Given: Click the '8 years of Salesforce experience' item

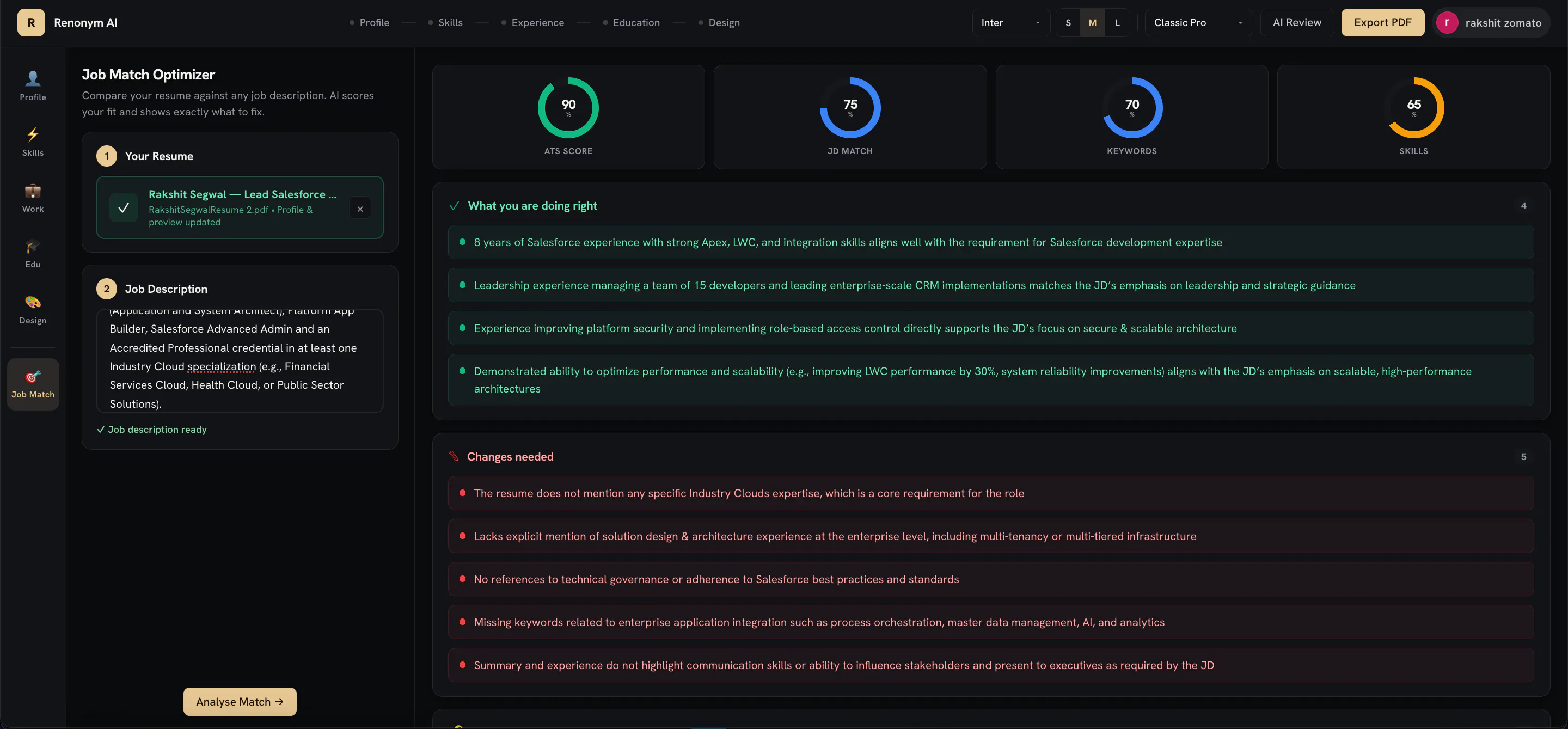Looking at the screenshot, I should 990,242.
